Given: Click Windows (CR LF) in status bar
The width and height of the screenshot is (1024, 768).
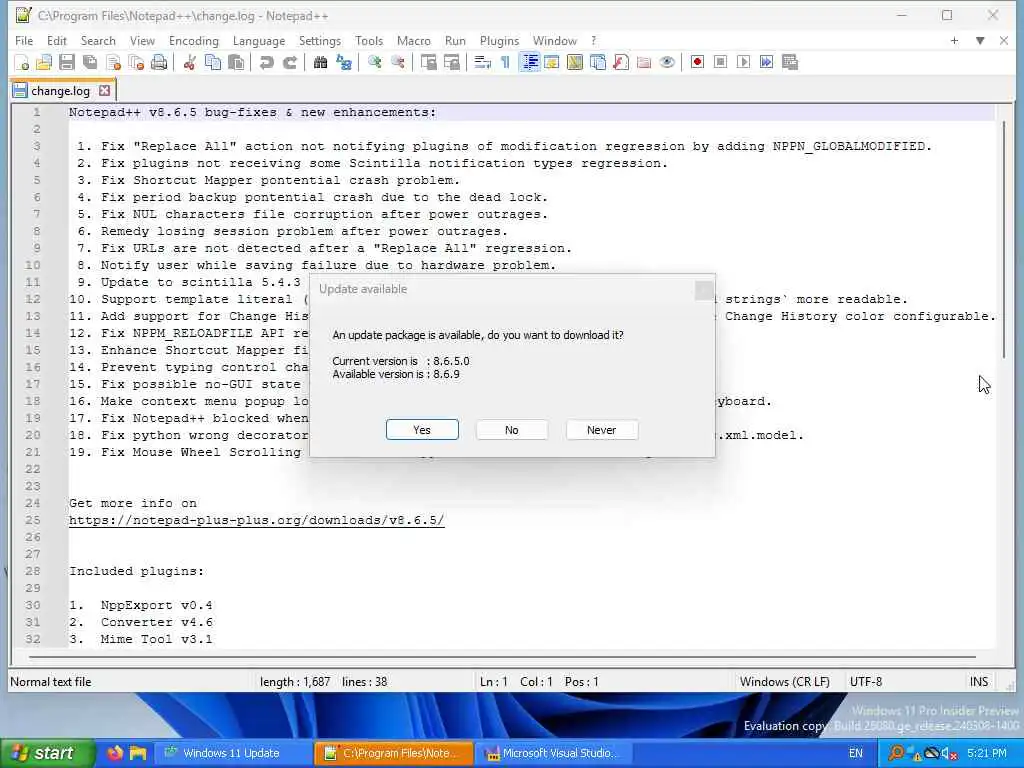Looking at the screenshot, I should coord(784,682).
